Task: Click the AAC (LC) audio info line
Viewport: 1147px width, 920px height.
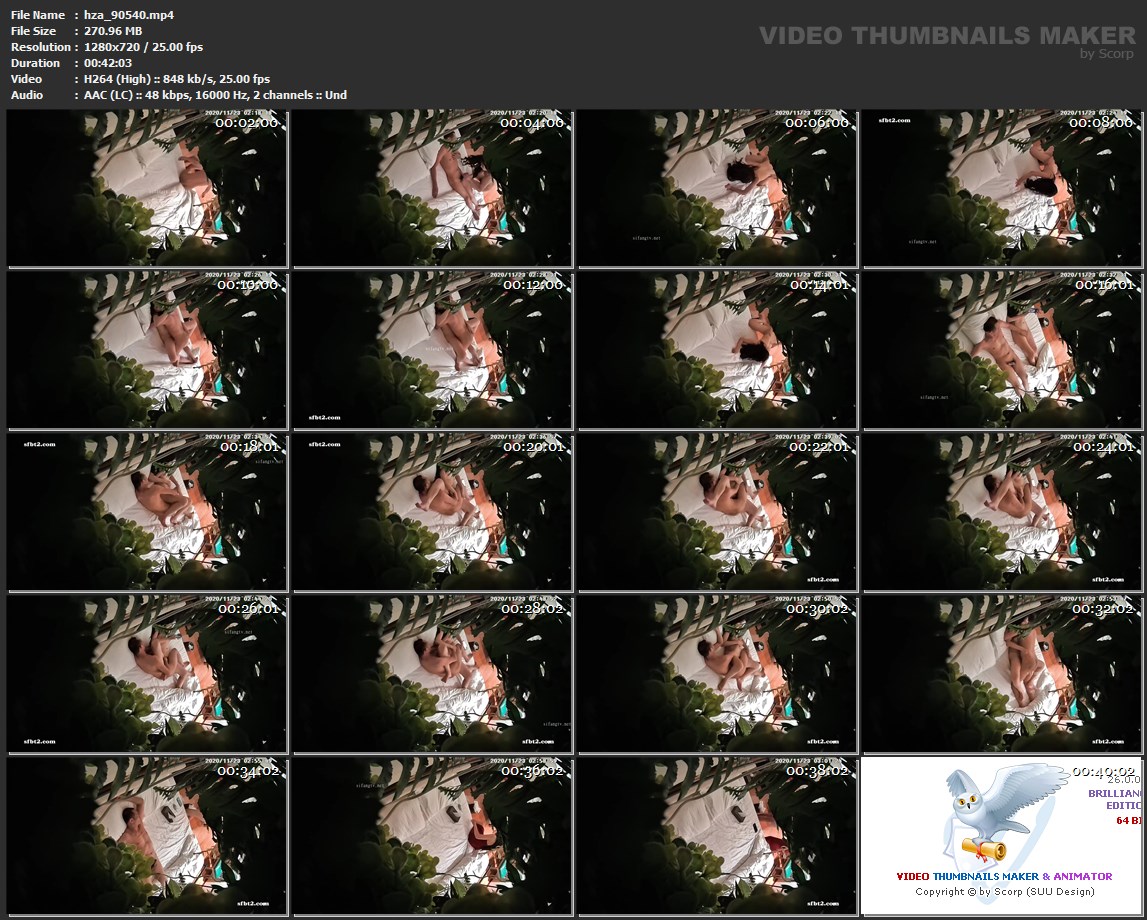Action: coord(215,95)
